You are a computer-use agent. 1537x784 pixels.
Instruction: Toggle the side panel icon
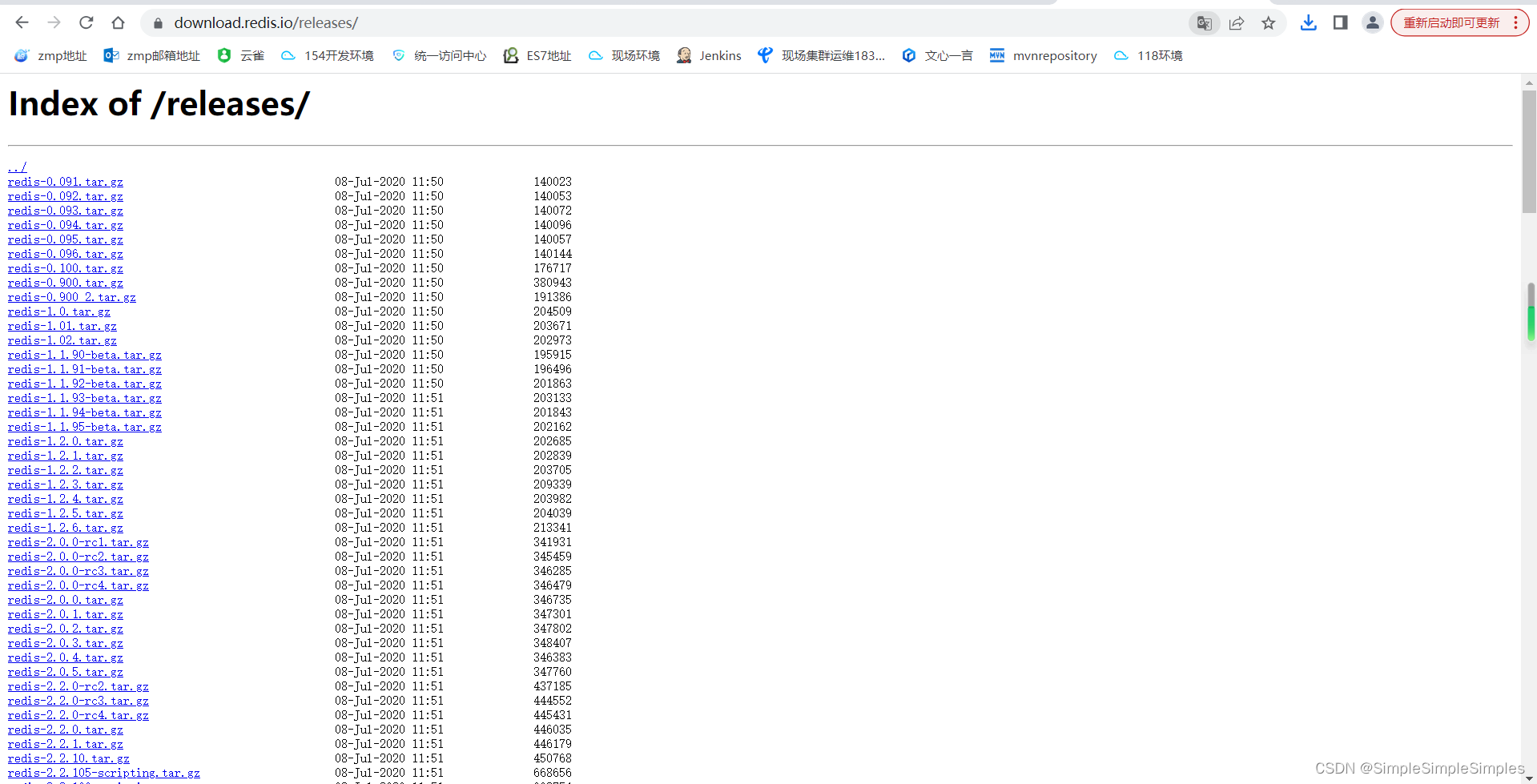[x=1341, y=22]
